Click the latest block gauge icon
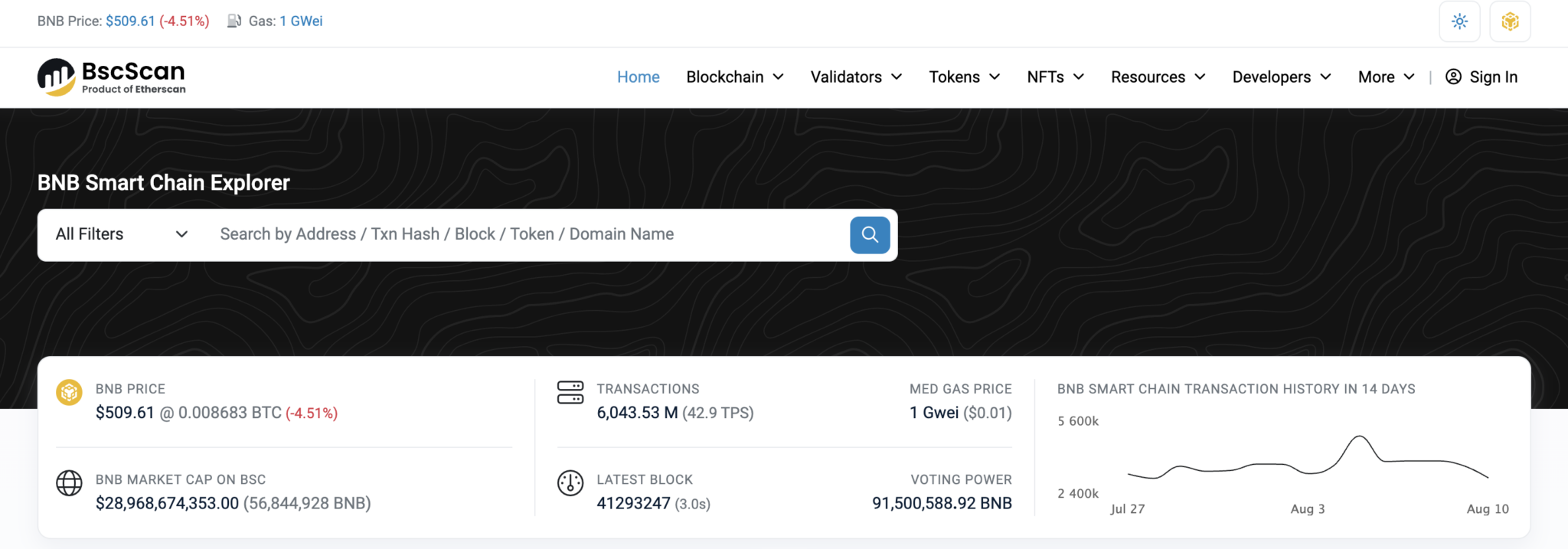Viewport: 1568px width, 549px height. (x=570, y=483)
